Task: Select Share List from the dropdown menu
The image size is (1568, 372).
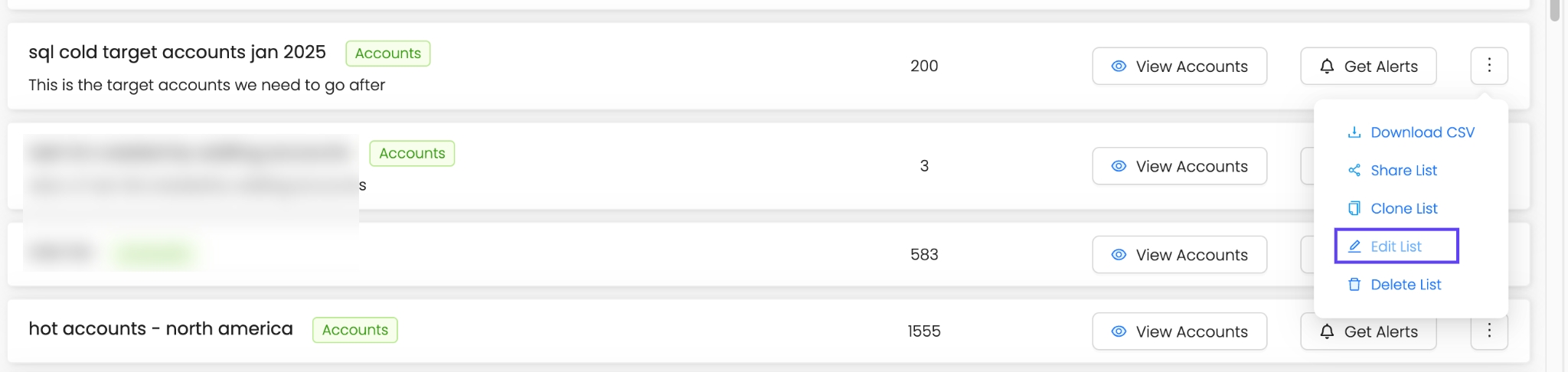Action: (1403, 171)
